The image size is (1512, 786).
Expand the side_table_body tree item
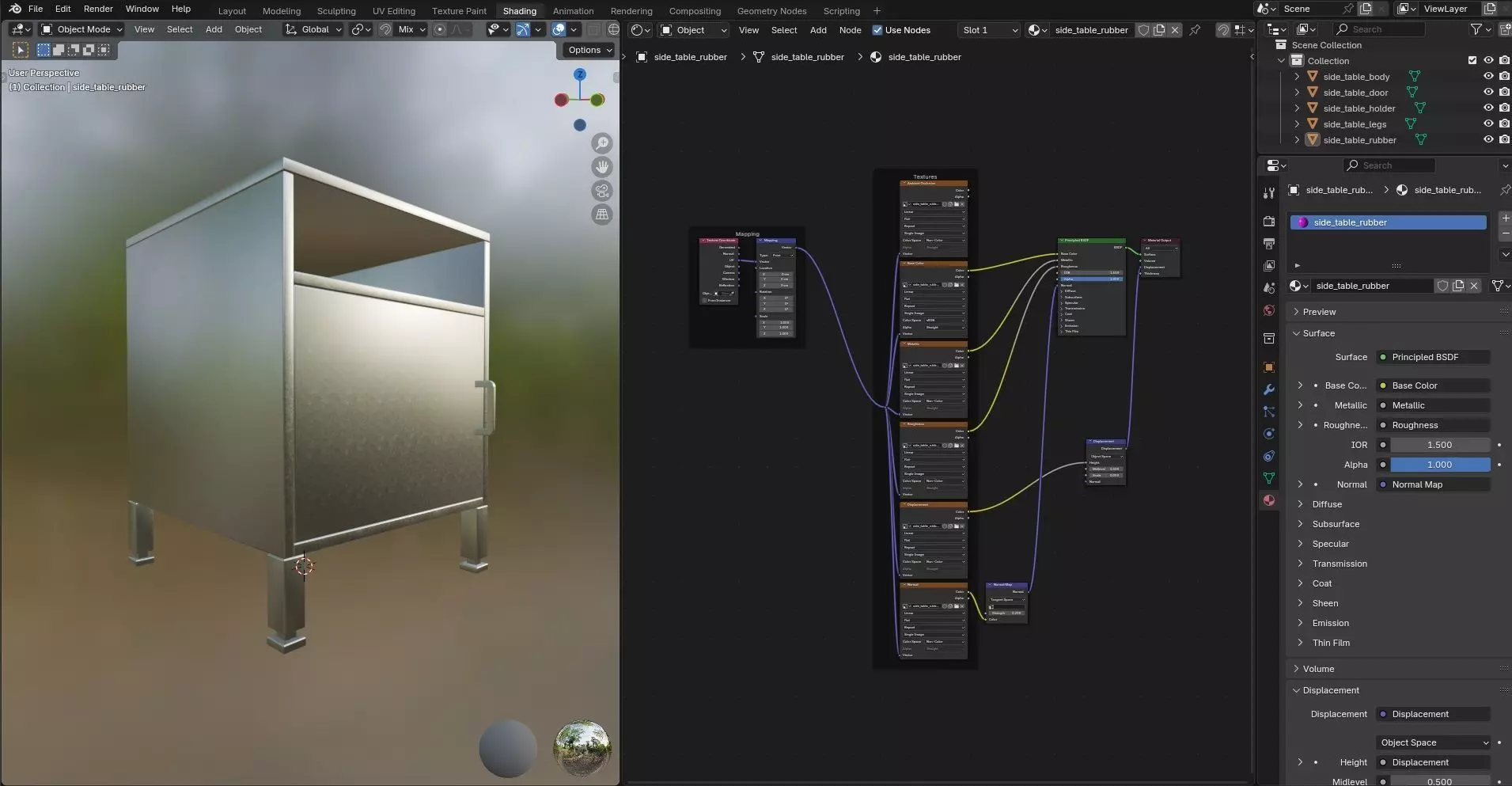click(x=1297, y=77)
